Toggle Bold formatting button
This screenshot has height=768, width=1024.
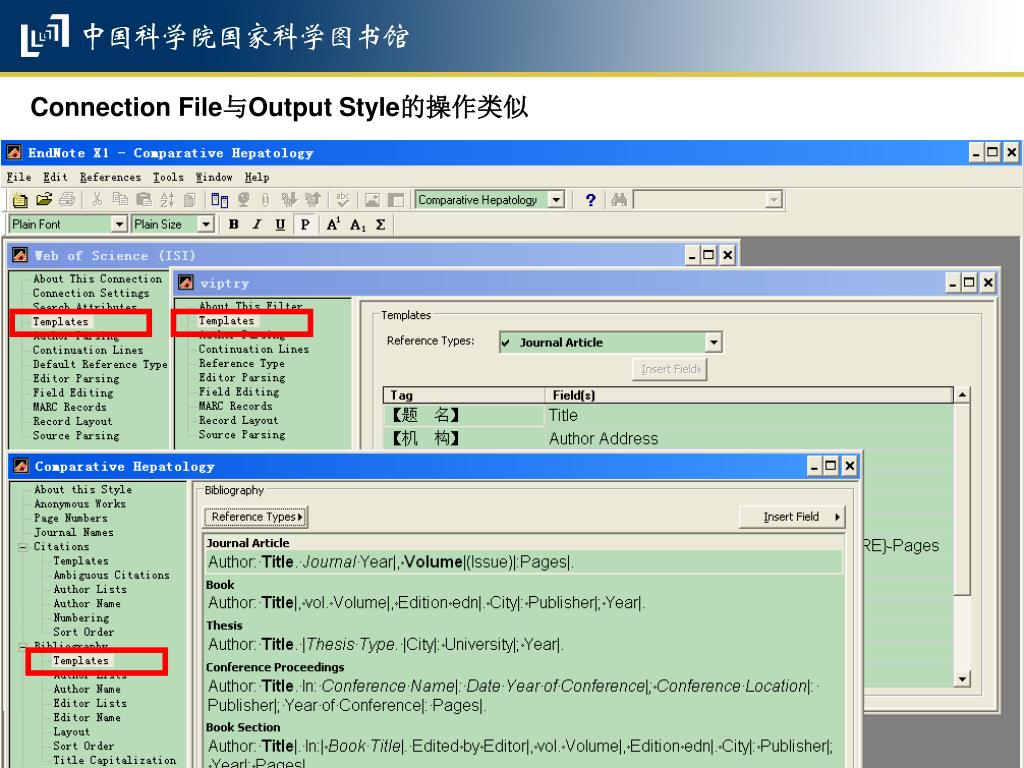(234, 225)
